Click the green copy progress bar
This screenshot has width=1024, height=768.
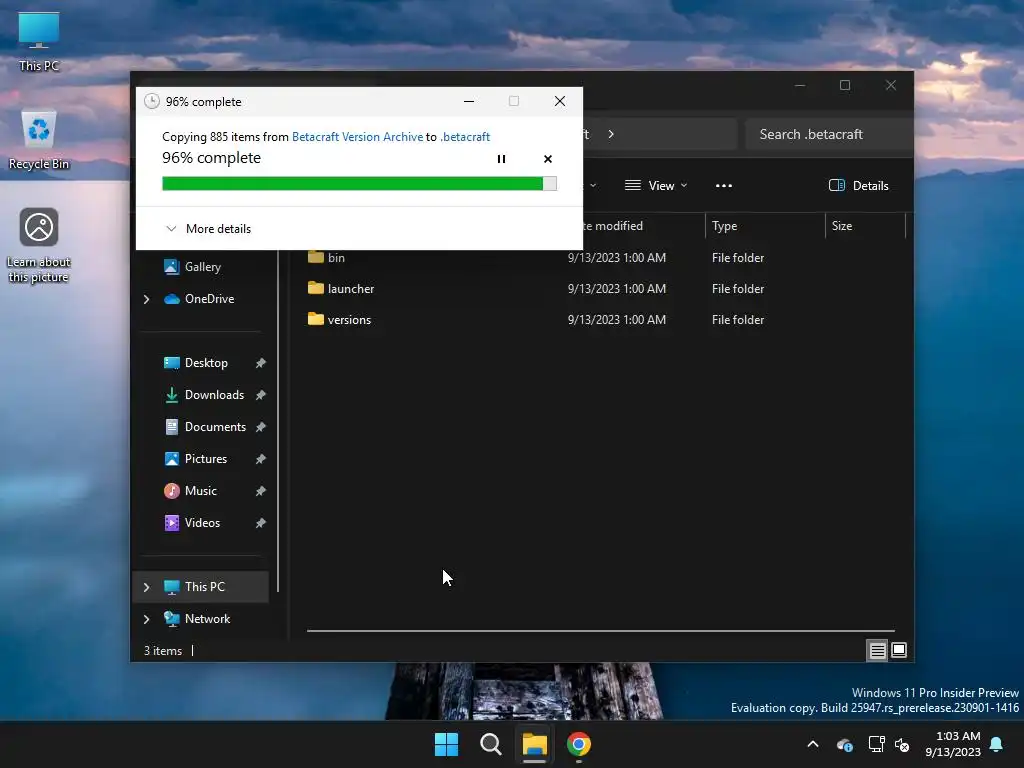(x=359, y=184)
